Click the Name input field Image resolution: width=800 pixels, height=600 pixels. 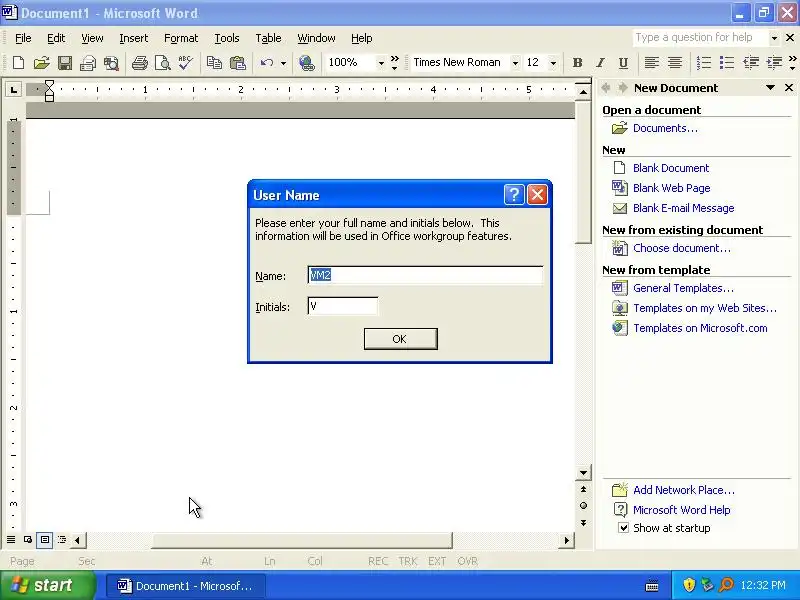pyautogui.click(x=426, y=276)
